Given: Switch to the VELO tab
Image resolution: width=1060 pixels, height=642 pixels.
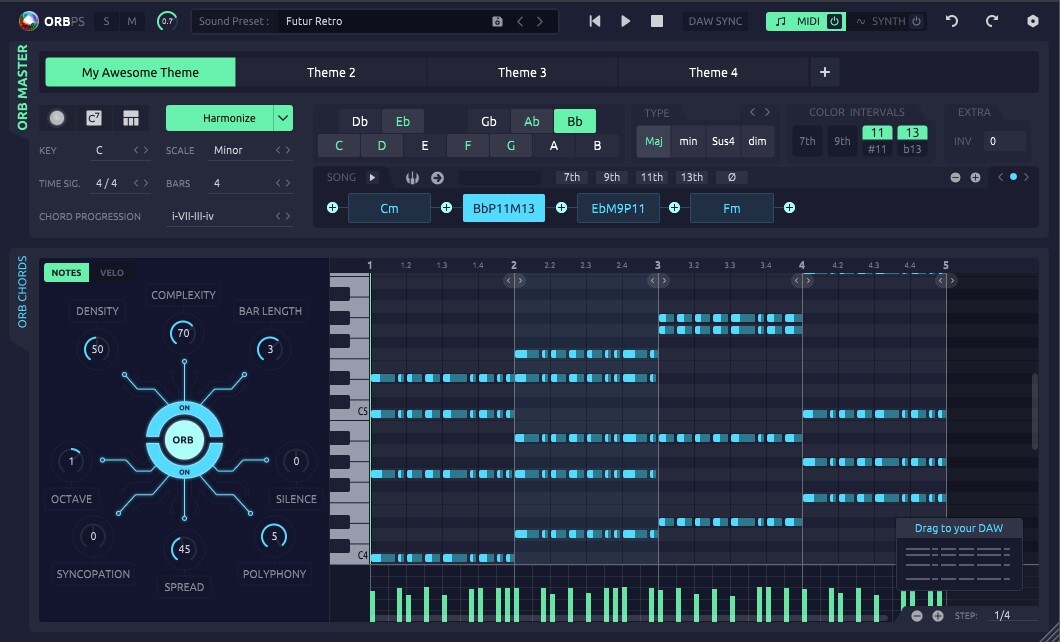Looking at the screenshot, I should 112,273.
